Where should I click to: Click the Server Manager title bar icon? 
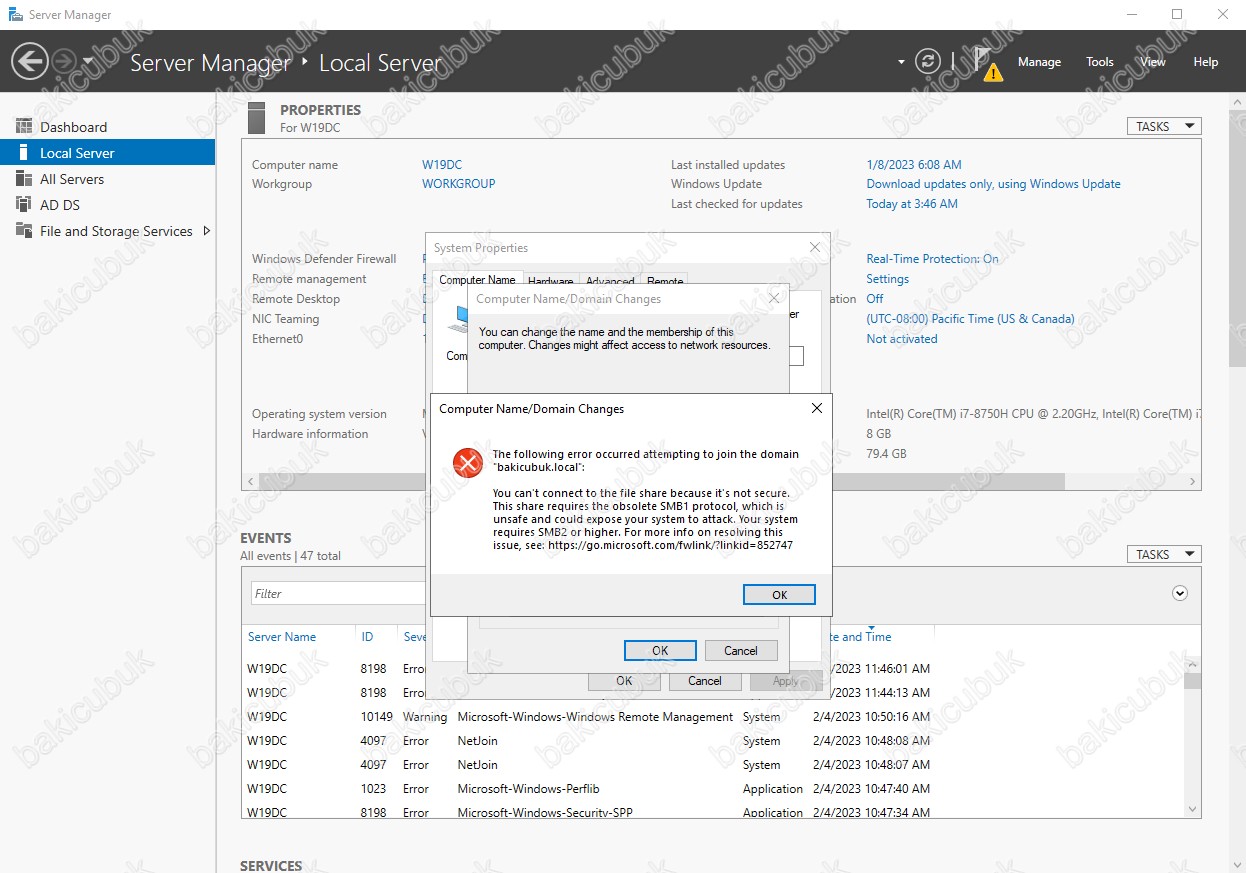click(x=15, y=15)
